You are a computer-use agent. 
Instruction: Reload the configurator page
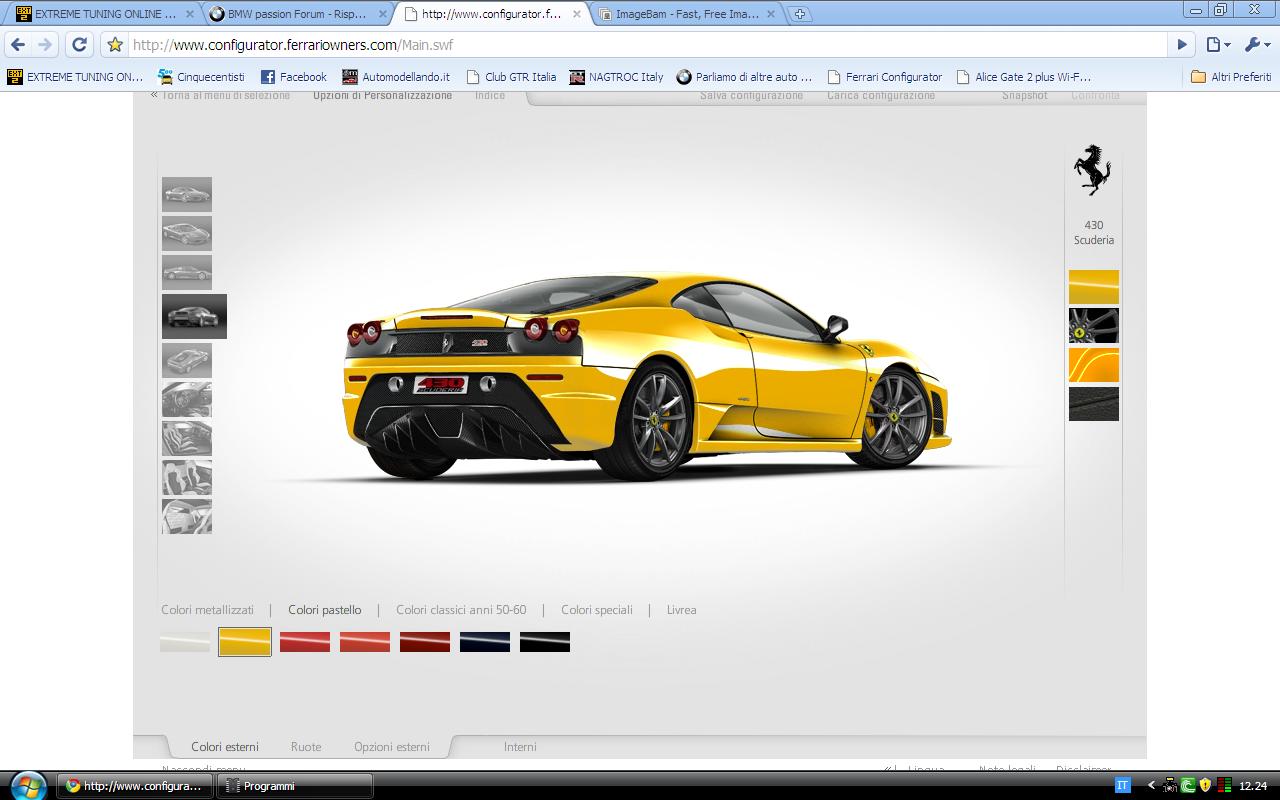(x=80, y=45)
